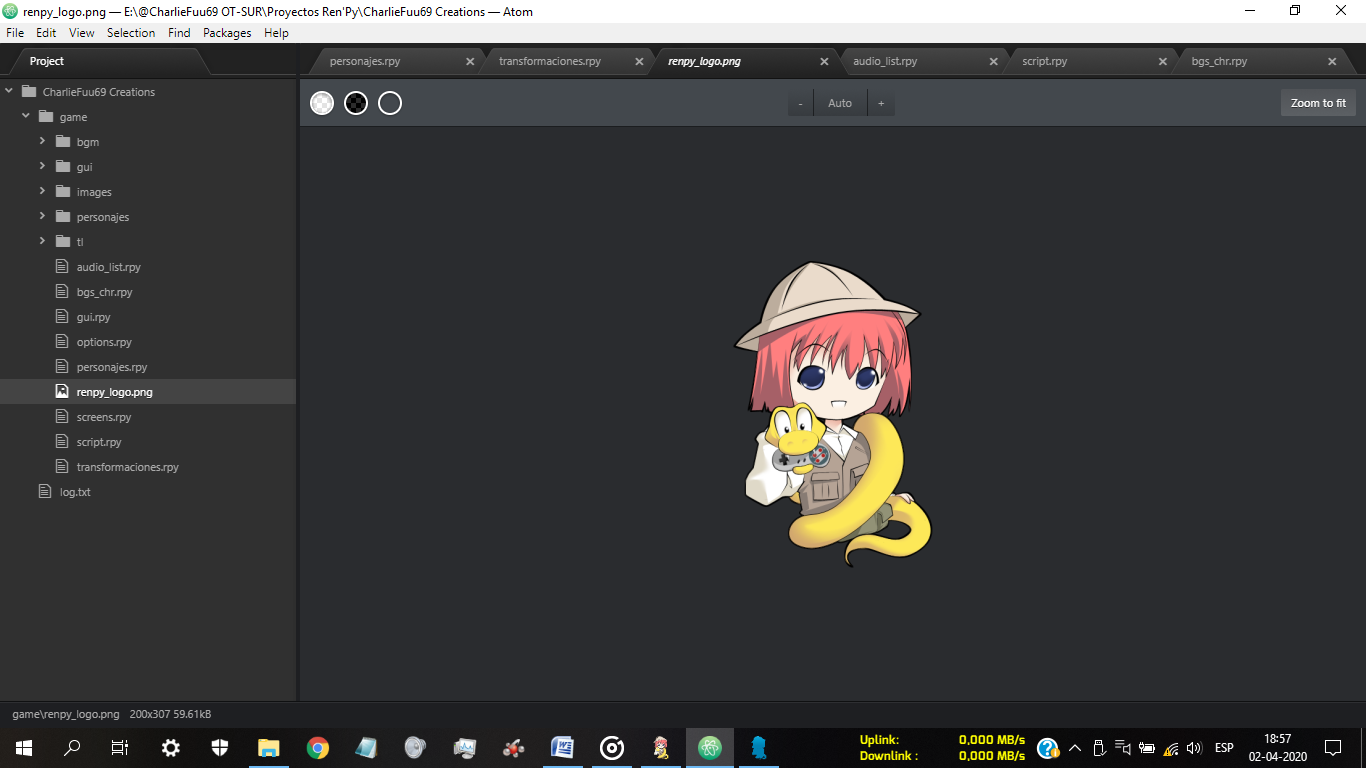Select white background for image view
Screen dimensions: 1366x768
click(322, 103)
